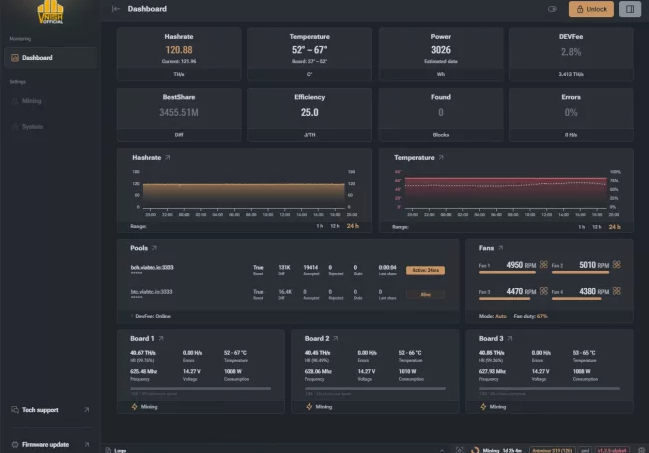Open Logs in the bottom bar
Screen dimensions: 649x453
[x=116, y=450]
